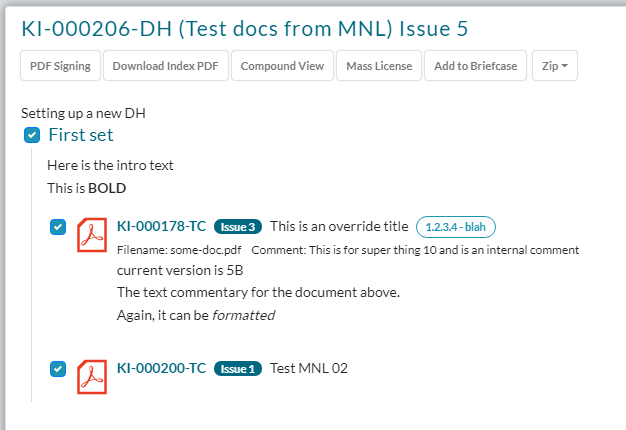The height and width of the screenshot is (430, 626).
Task: Toggle the checkbox beside KI-000200-TC
Action: point(58,369)
